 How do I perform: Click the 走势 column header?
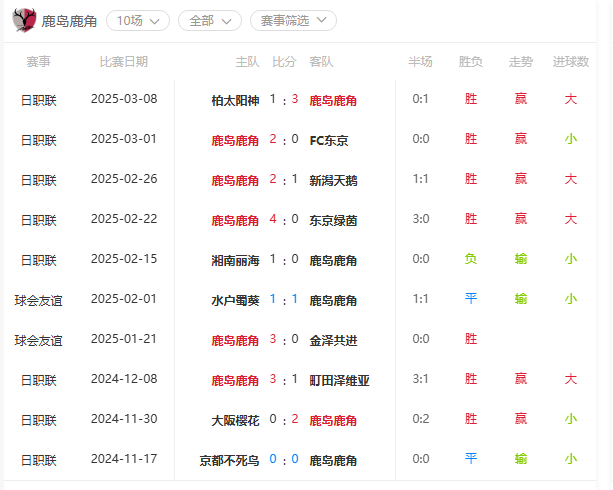520,62
